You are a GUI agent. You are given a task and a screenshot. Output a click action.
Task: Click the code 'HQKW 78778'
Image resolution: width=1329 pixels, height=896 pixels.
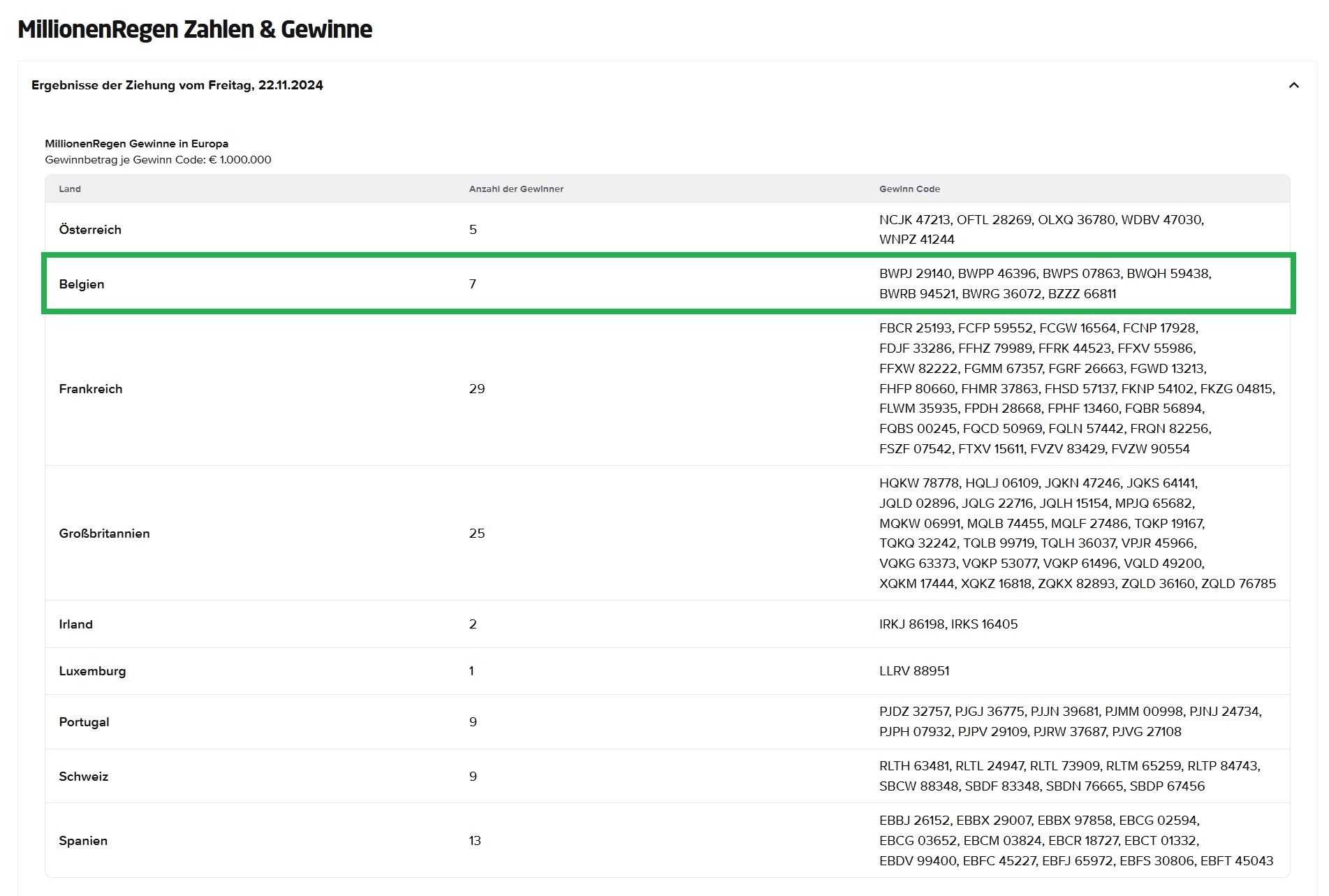919,483
